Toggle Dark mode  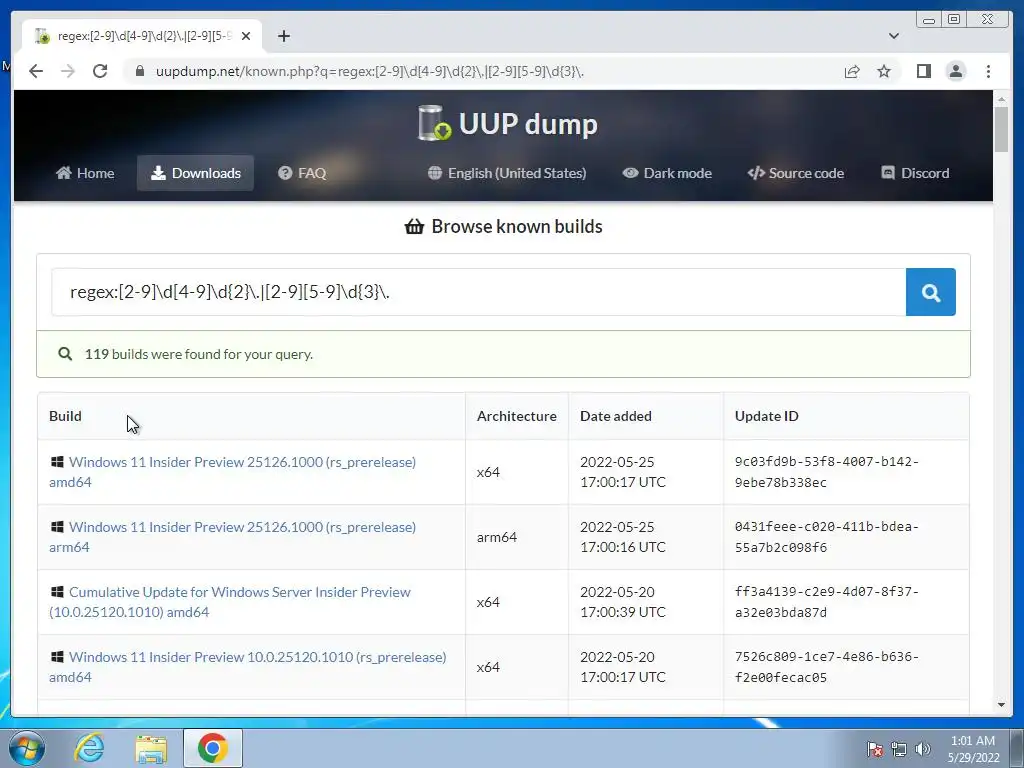(667, 173)
